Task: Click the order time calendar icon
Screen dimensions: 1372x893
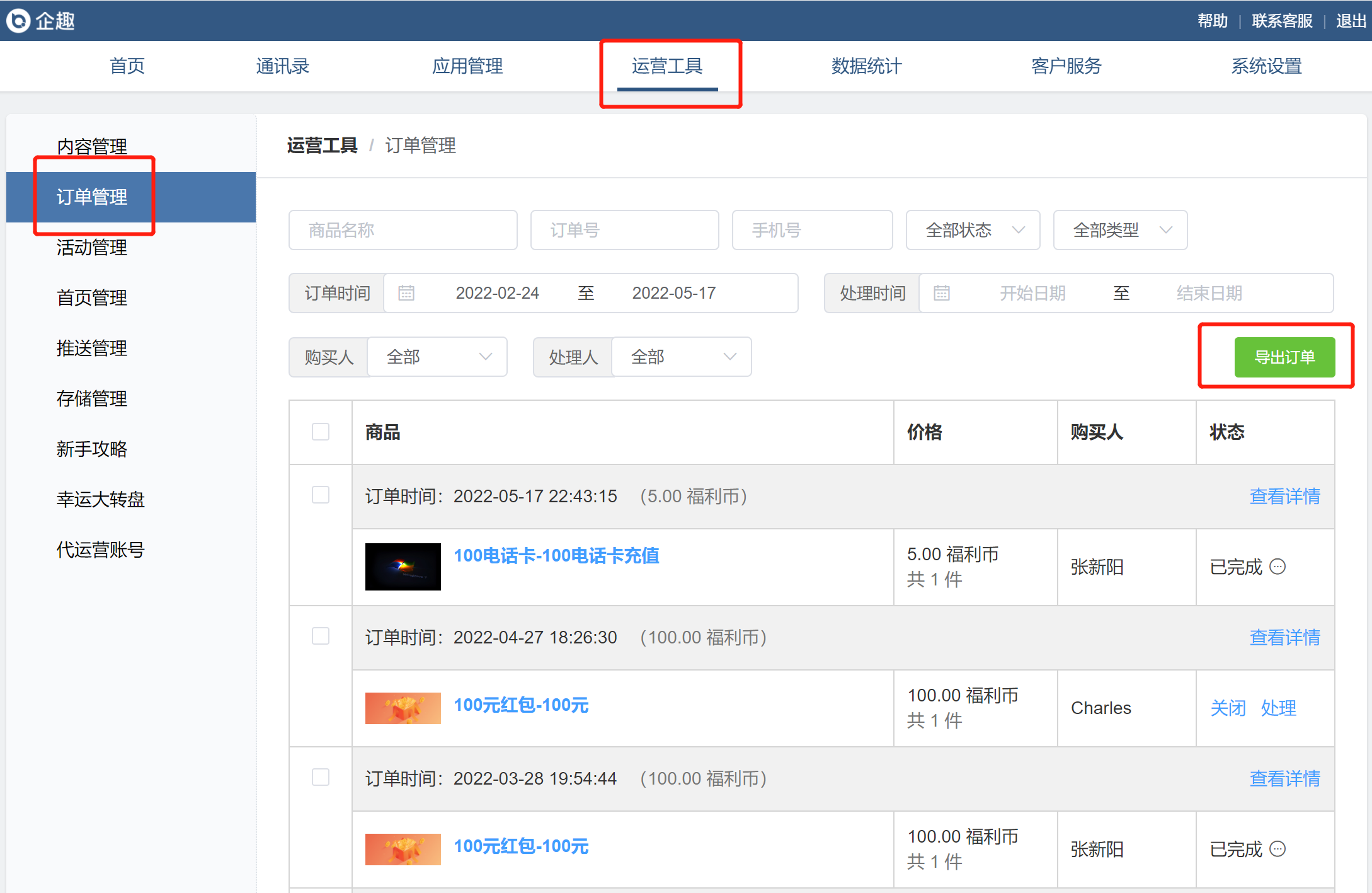Action: [406, 293]
